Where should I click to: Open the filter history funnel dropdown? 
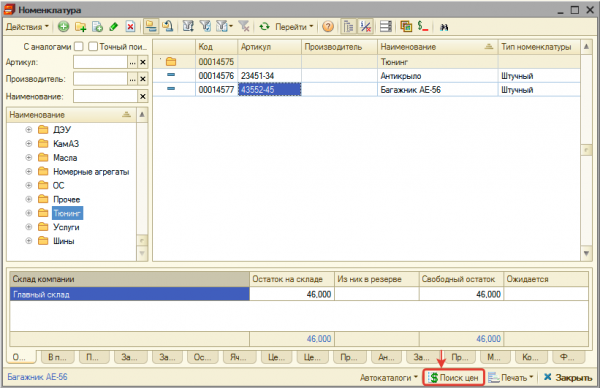pyautogui.click(x=224, y=26)
